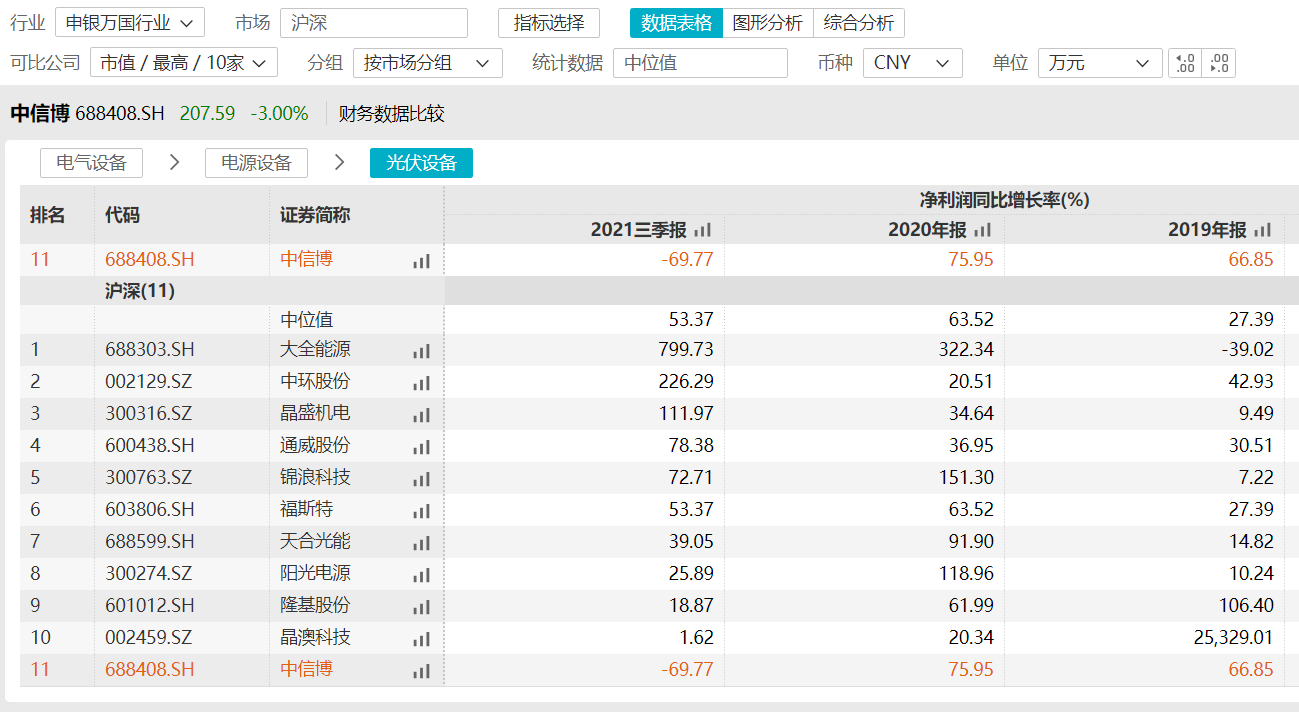Click chart icon beside 2020年报 header
1299x712 pixels.
(982, 231)
